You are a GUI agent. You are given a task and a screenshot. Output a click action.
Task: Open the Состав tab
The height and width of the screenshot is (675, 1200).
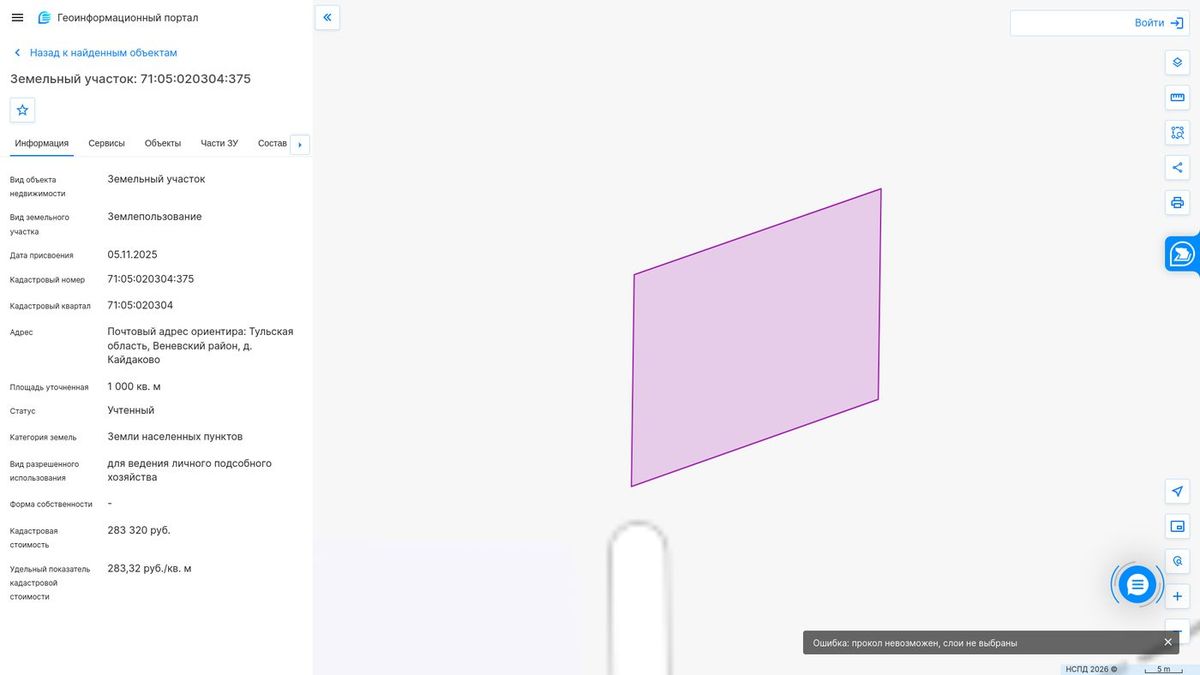[272, 143]
